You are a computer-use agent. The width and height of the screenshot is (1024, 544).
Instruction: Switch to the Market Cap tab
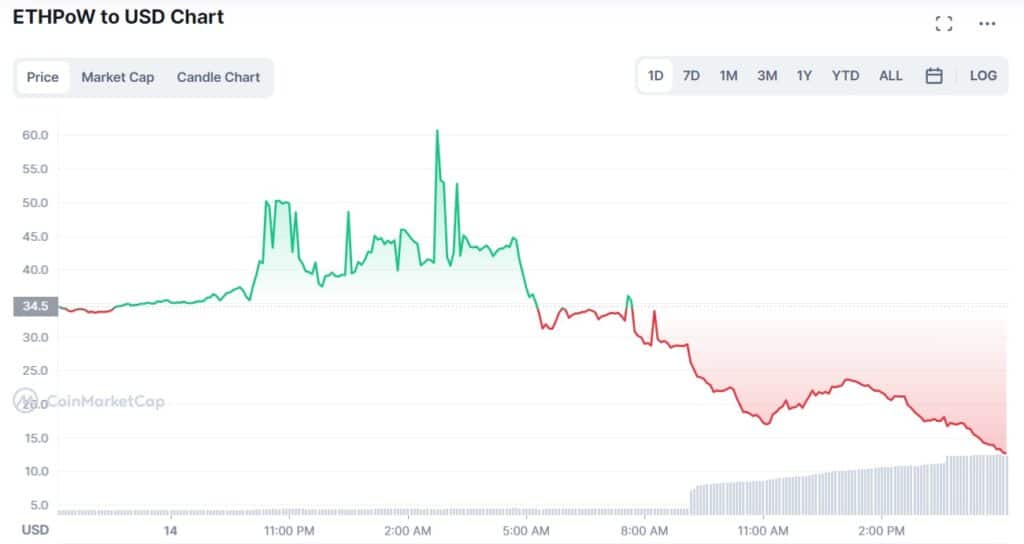[118, 77]
